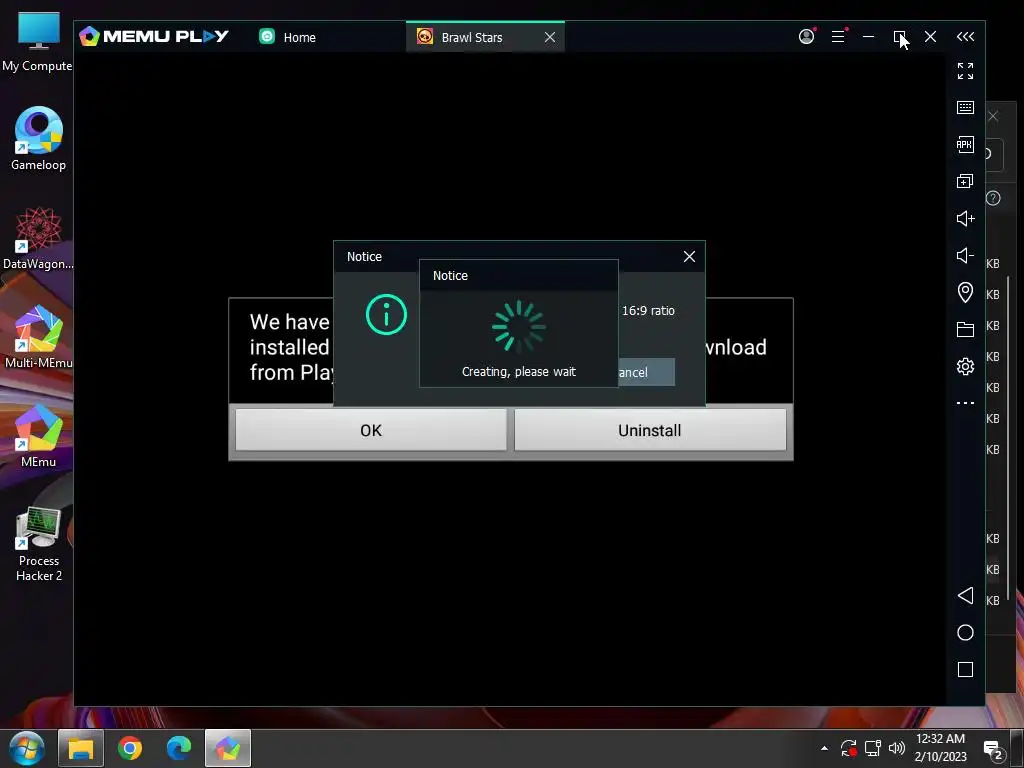Click the help question mark in background window
Image resolution: width=1024 pixels, height=768 pixels.
coord(993,198)
